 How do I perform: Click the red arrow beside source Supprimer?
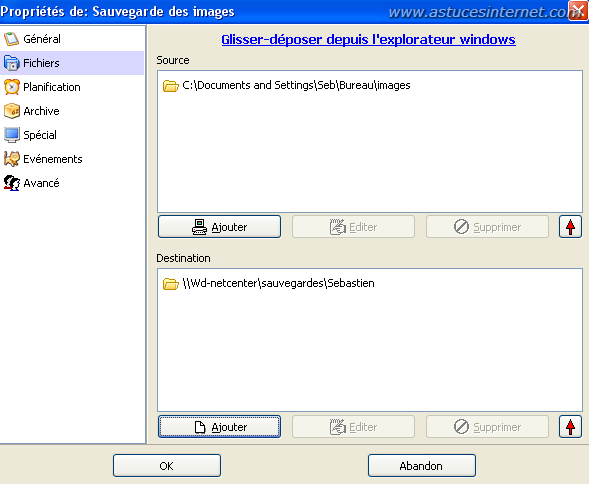click(570, 227)
